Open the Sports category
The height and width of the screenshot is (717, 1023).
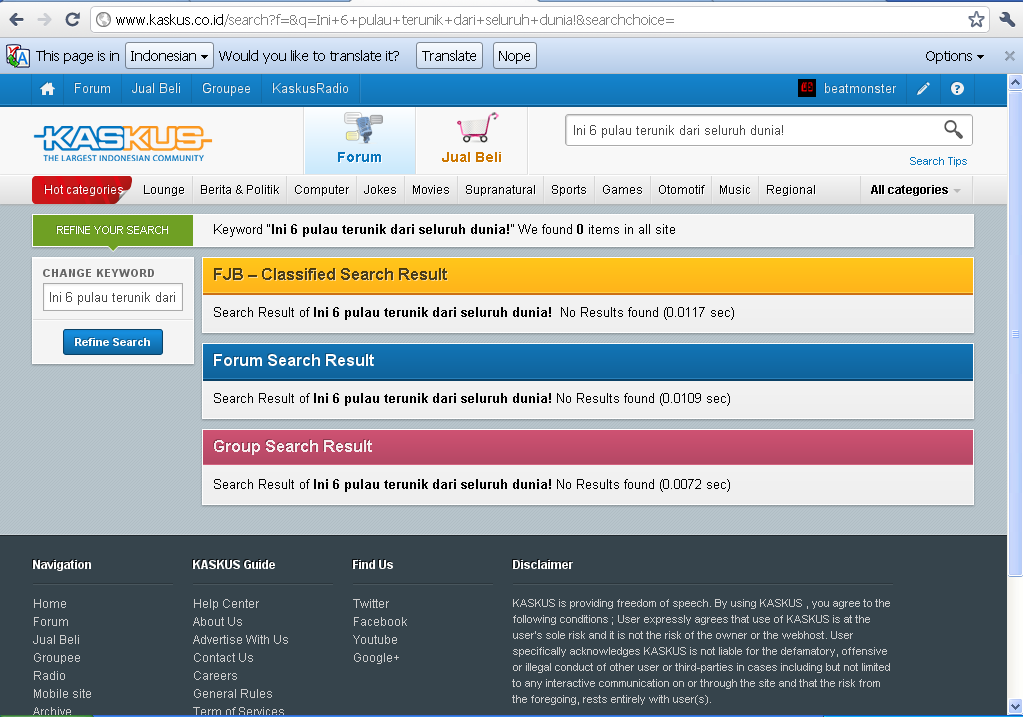pos(569,190)
